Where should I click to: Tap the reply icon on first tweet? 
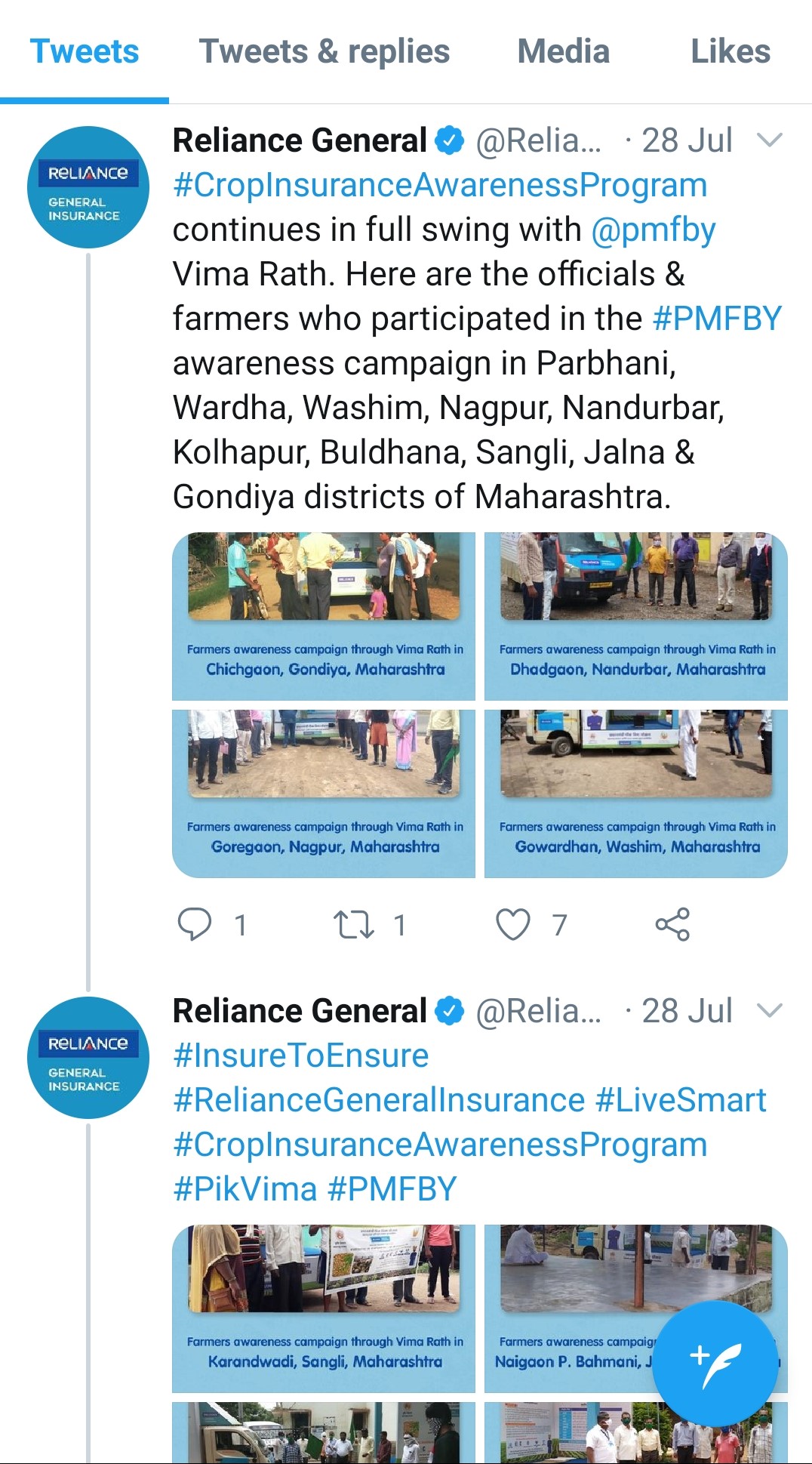[x=195, y=924]
